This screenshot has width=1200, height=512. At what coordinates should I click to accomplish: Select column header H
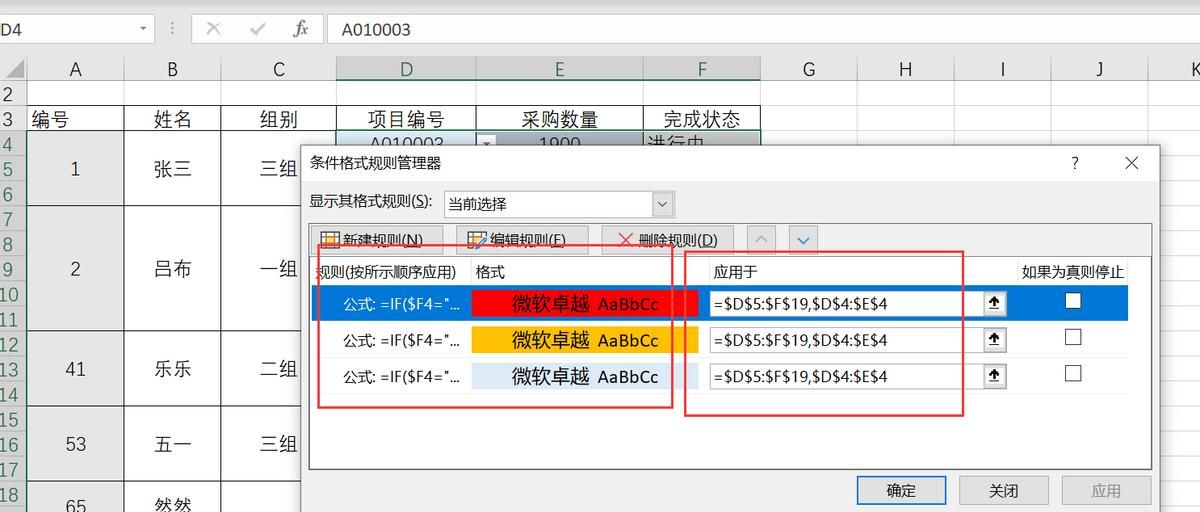click(x=905, y=69)
